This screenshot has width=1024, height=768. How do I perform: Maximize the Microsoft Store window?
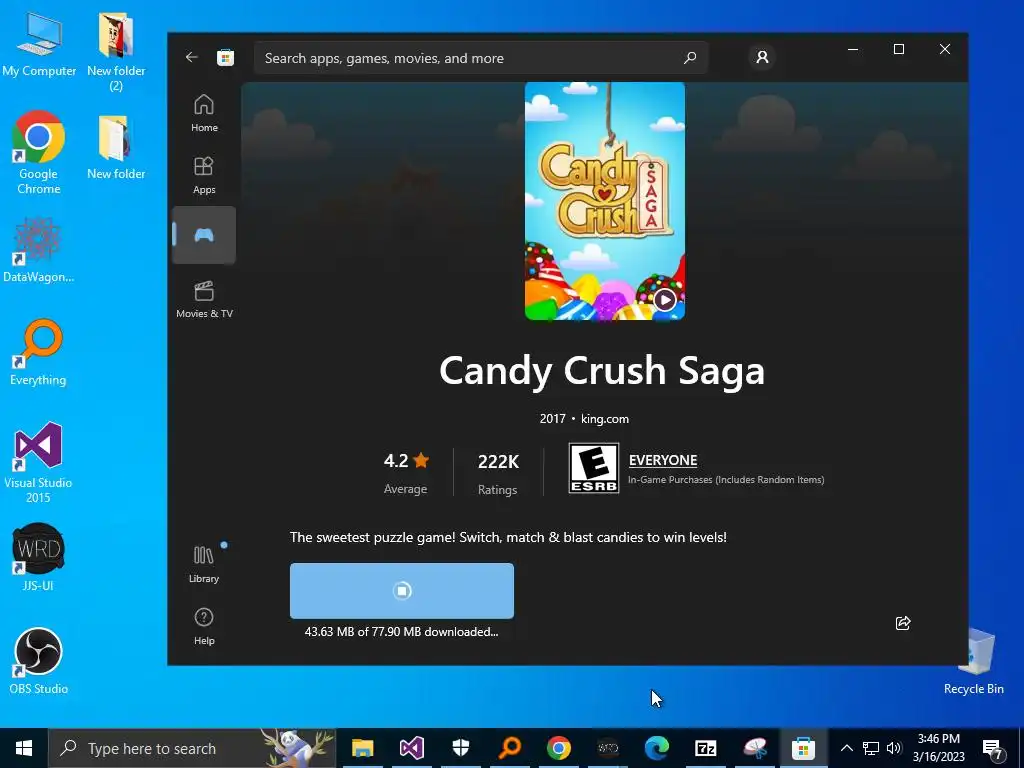(899, 49)
